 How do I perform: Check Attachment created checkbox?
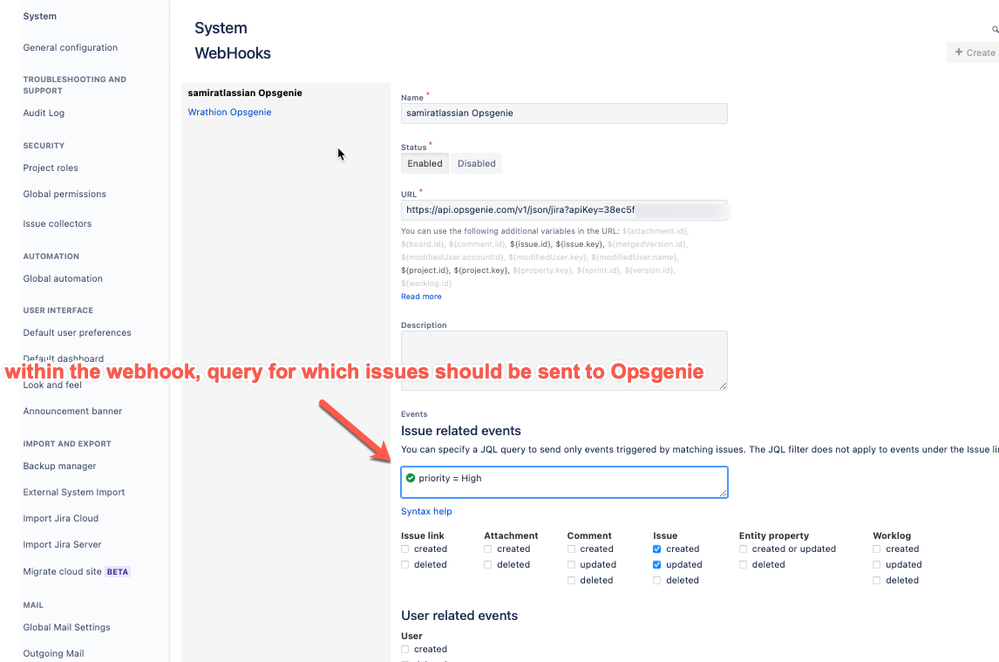point(488,549)
